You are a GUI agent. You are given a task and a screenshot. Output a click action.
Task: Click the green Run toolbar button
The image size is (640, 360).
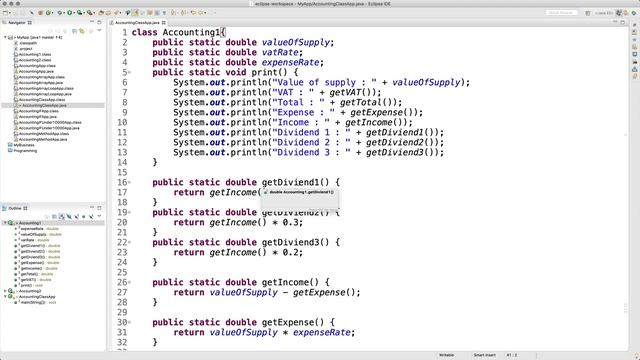click(x=69, y=13)
